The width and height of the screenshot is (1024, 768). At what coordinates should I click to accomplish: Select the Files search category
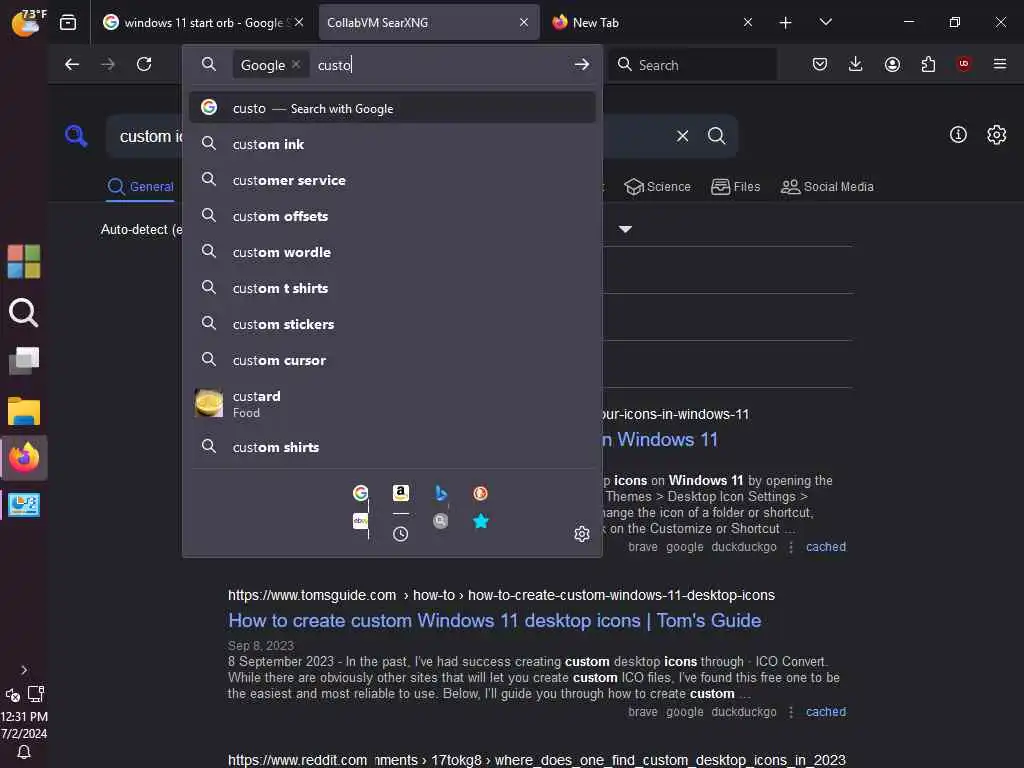point(735,187)
